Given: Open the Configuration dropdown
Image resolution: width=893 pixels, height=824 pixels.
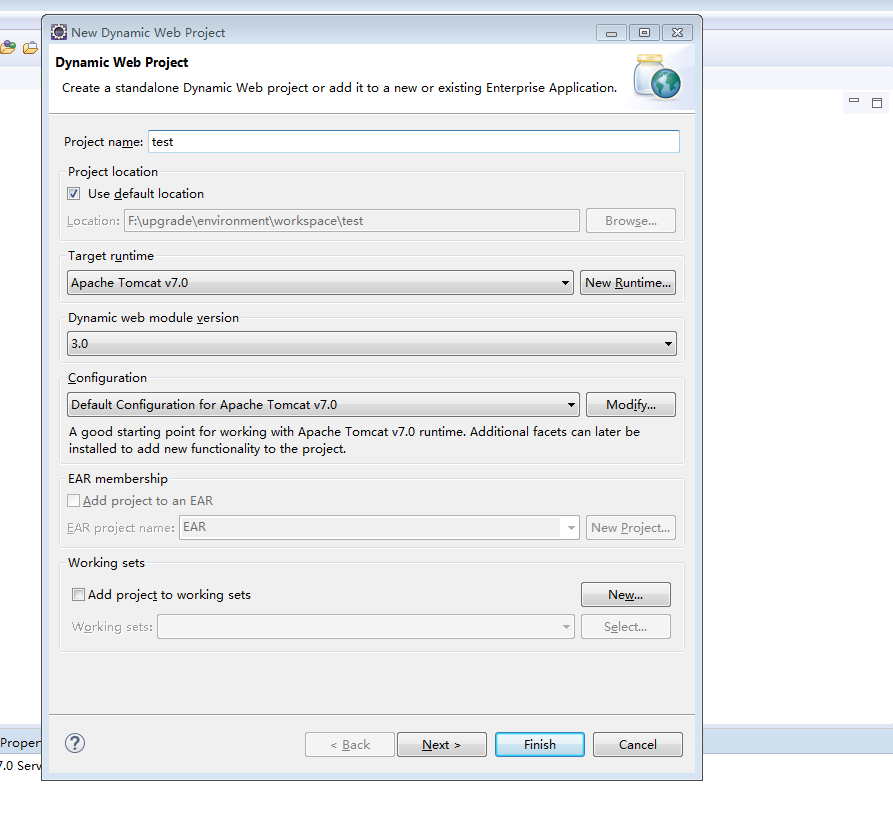Looking at the screenshot, I should pyautogui.click(x=323, y=404).
